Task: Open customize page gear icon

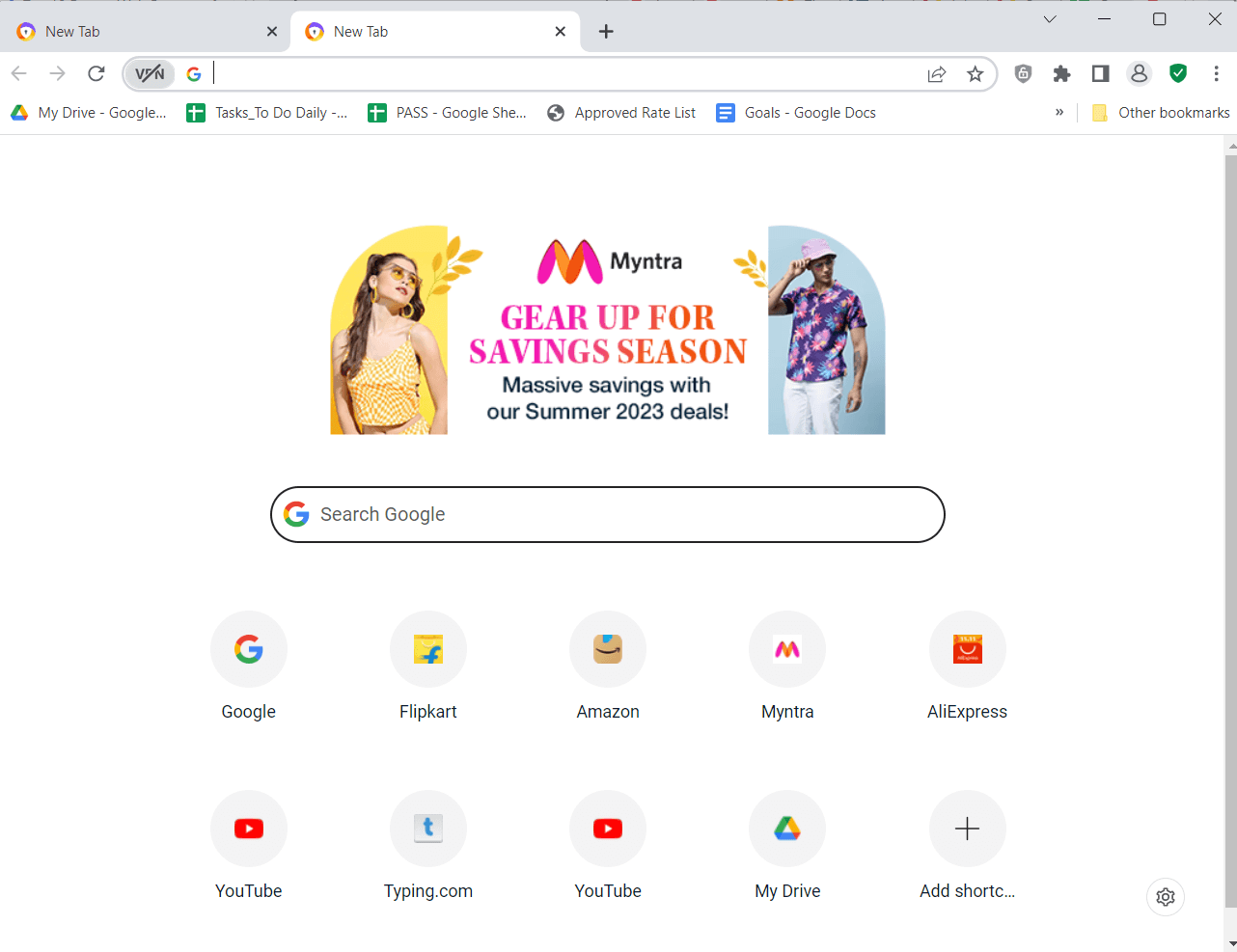Action: (1166, 897)
